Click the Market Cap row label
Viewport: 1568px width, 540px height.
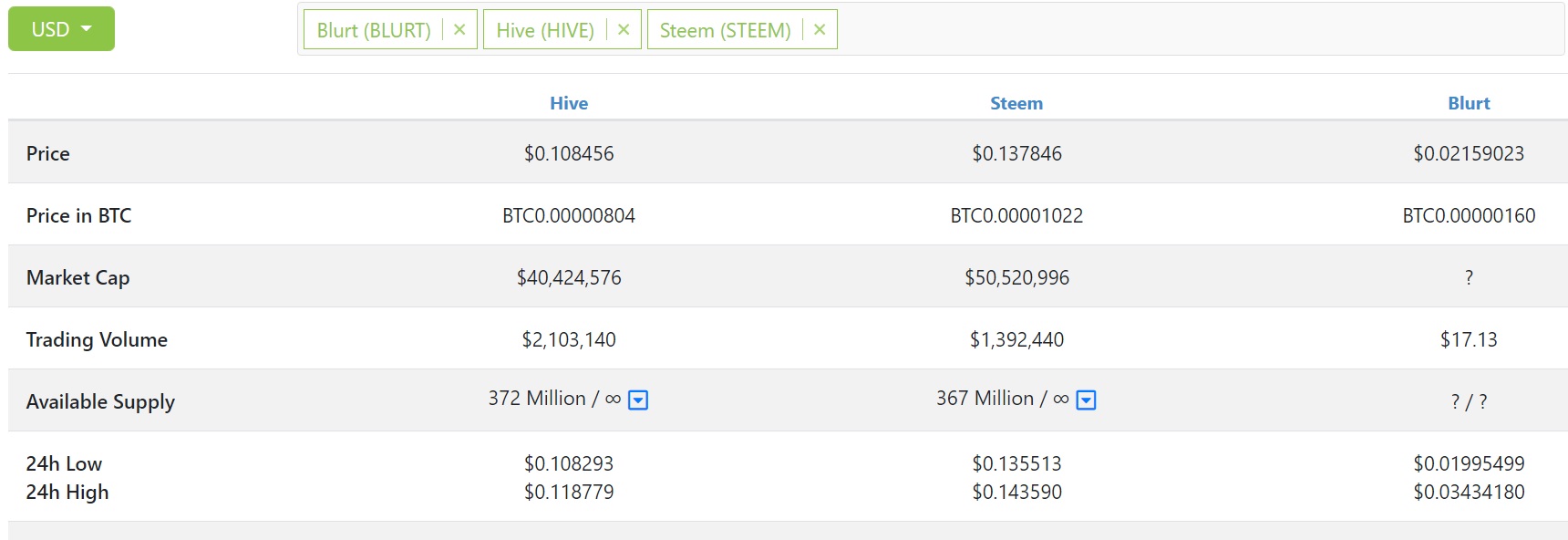click(x=78, y=277)
